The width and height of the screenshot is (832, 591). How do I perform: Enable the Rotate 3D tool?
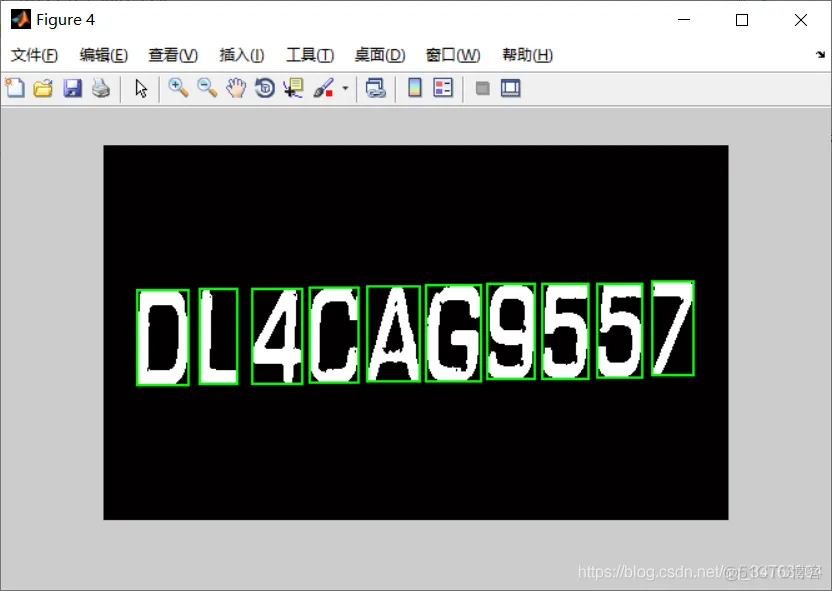(x=265, y=88)
